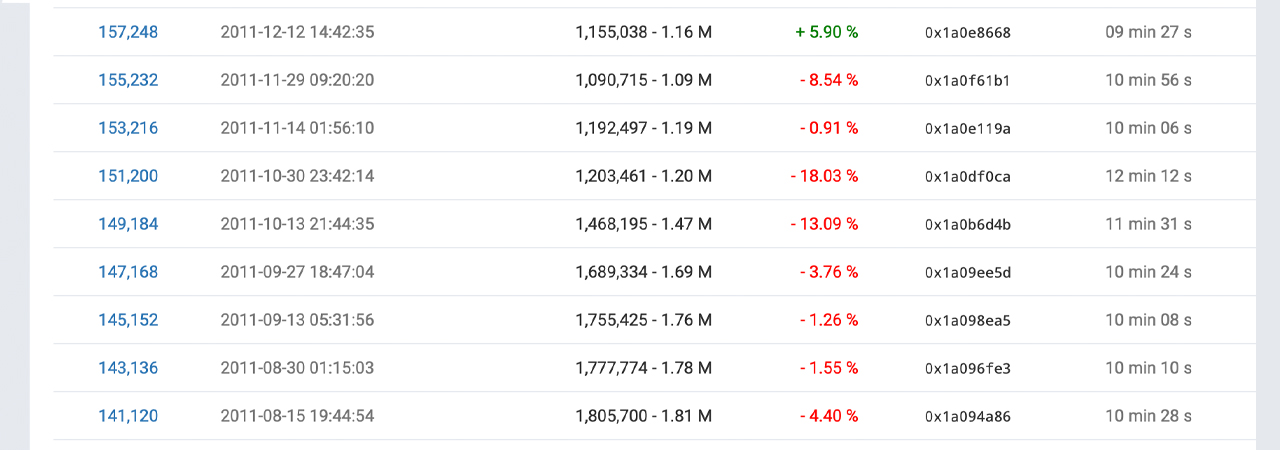Select difficulty value 1,805,700 - 1.81 M

point(644,416)
